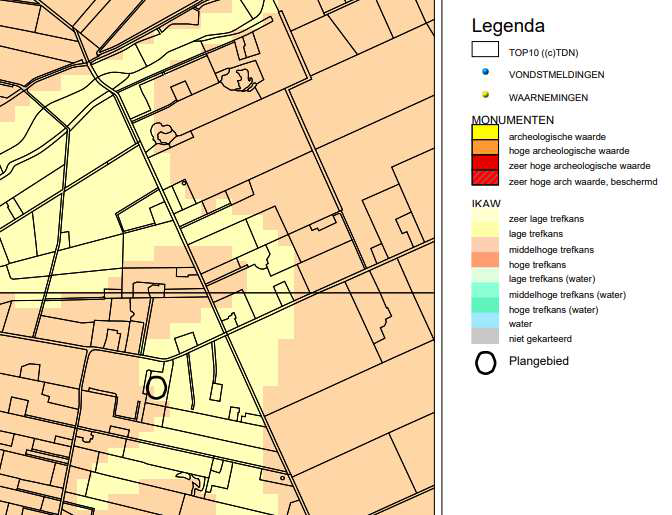
Task: Click the MONUMENTEN heading
Action: [x=513, y=120]
